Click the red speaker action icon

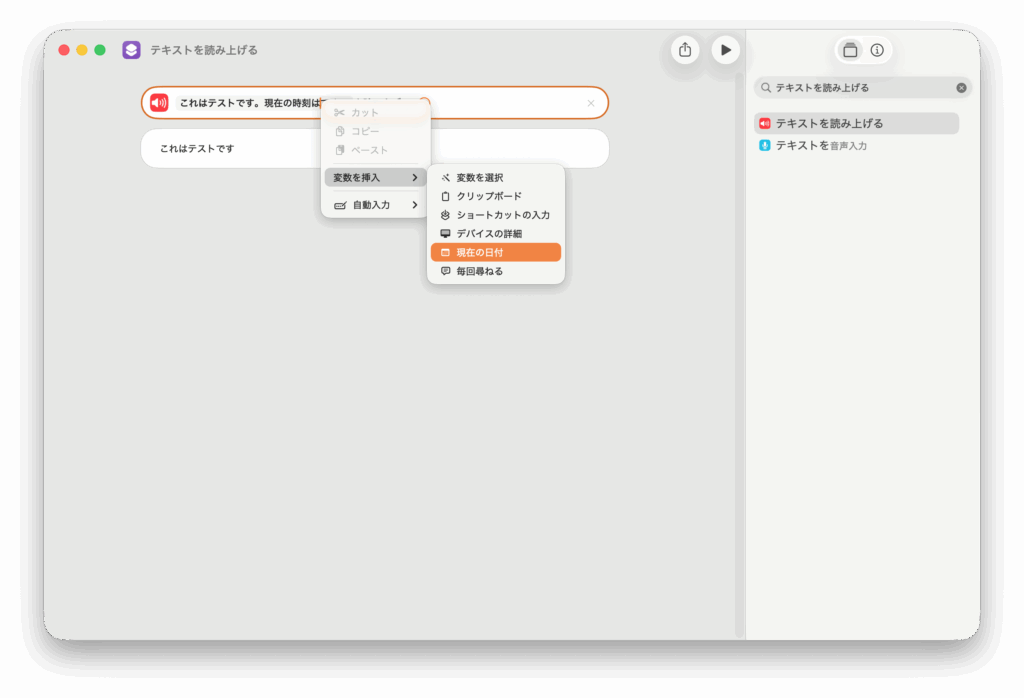[x=159, y=103]
